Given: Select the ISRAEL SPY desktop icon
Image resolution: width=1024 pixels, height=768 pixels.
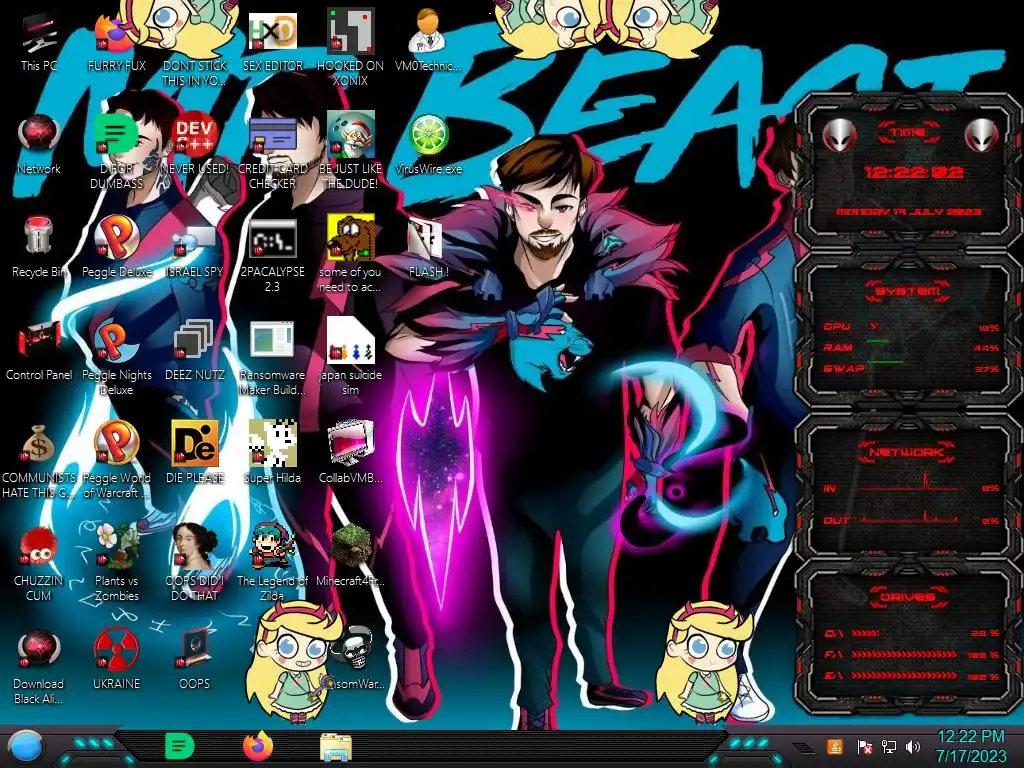Looking at the screenshot, I should click(195, 240).
